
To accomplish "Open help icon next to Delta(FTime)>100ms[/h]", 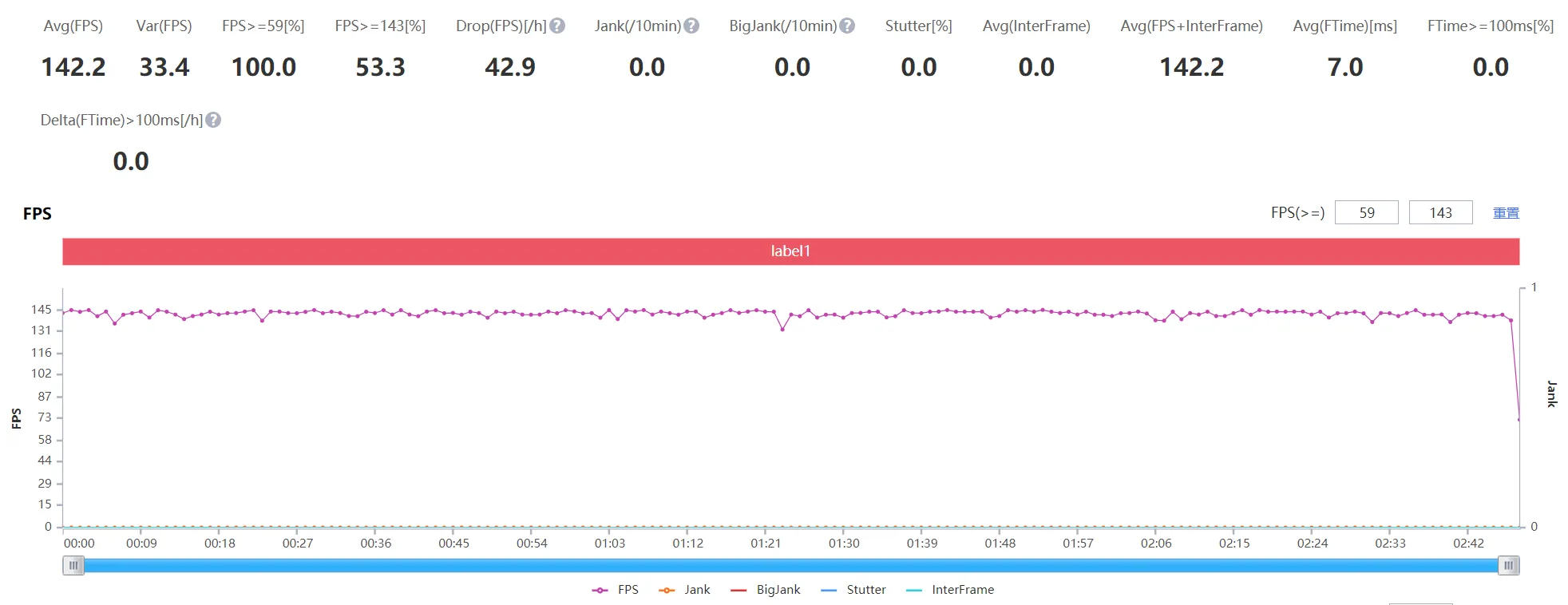I will coord(213,120).
